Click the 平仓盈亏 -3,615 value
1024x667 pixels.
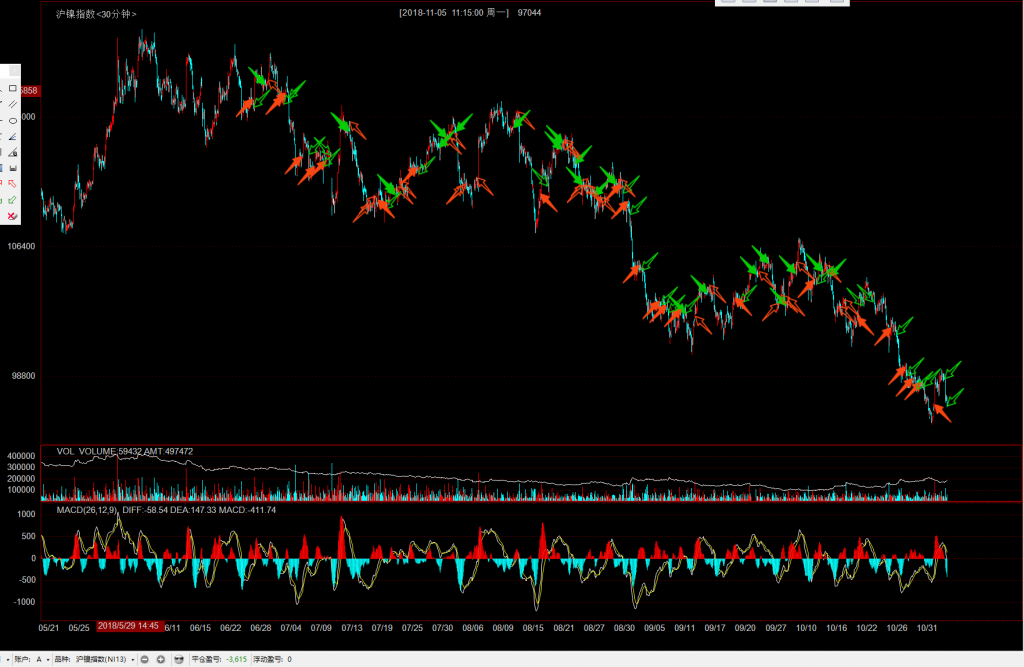point(236,659)
